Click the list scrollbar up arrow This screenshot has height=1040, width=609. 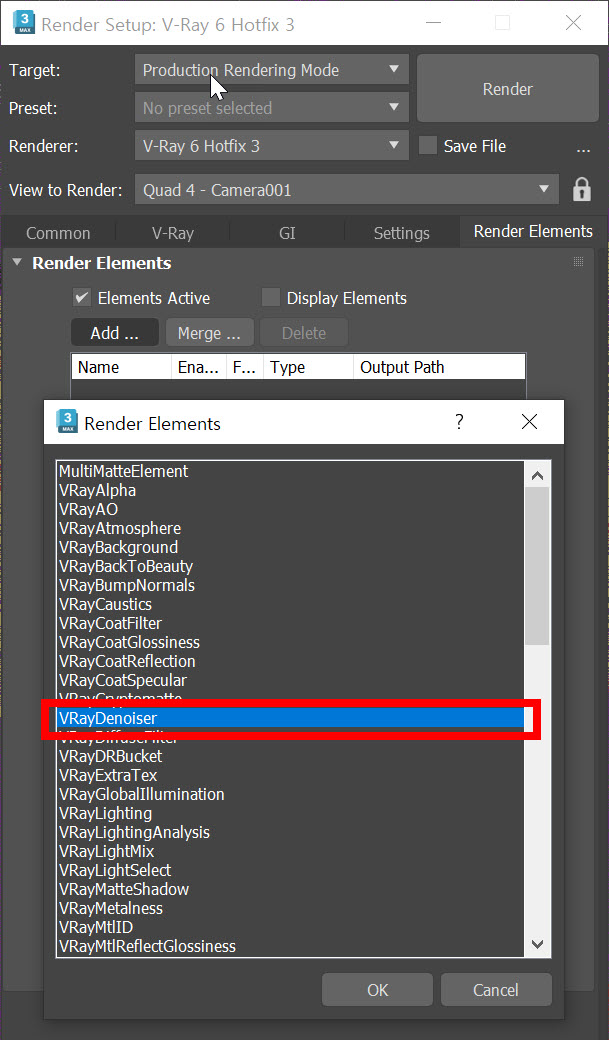coord(537,476)
